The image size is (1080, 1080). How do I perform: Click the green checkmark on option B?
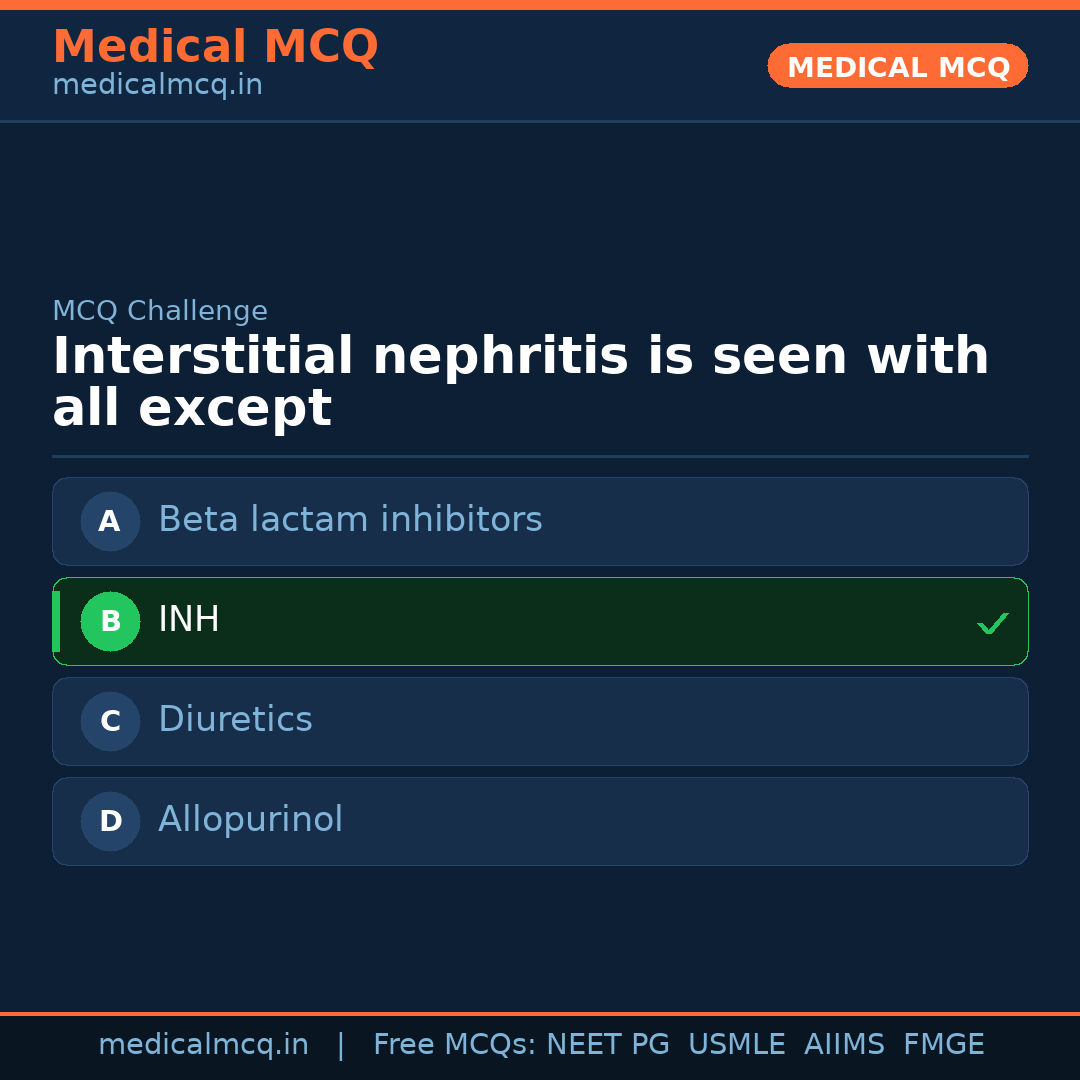pyautogui.click(x=992, y=623)
